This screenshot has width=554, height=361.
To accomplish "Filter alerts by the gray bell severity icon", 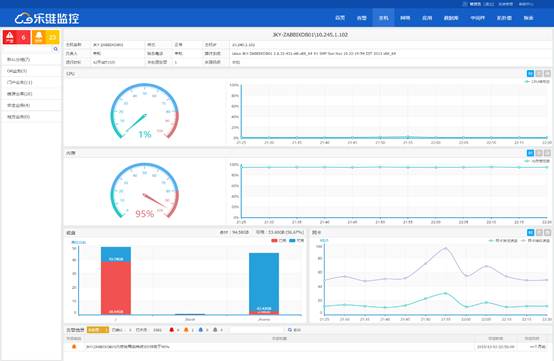I will (x=215, y=330).
